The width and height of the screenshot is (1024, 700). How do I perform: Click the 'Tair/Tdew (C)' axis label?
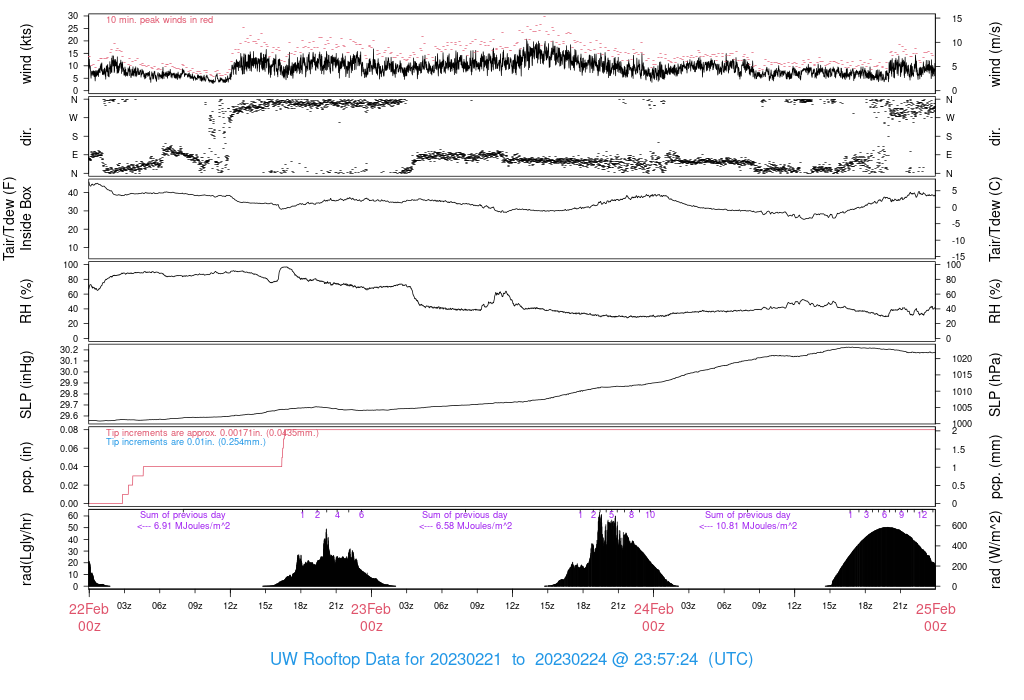click(996, 219)
